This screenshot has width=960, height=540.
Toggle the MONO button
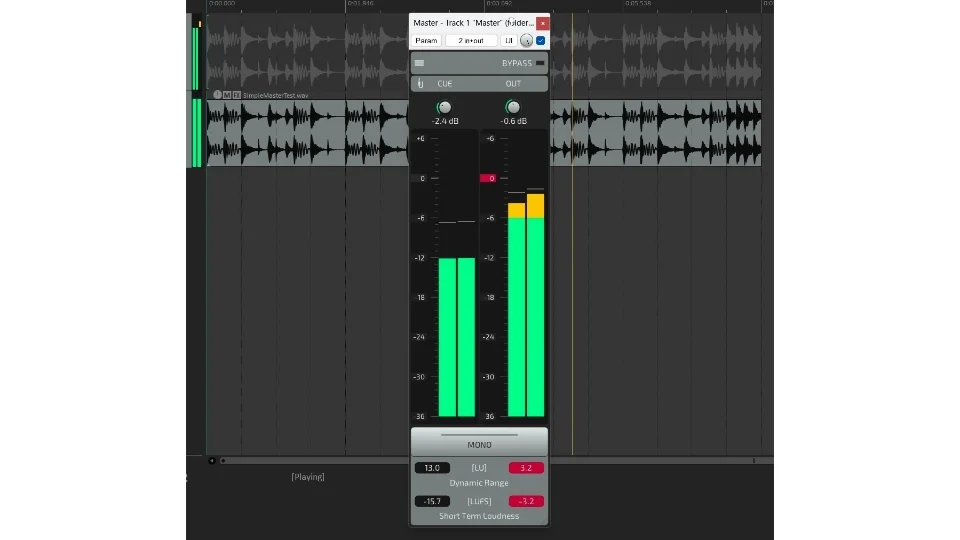click(x=479, y=442)
